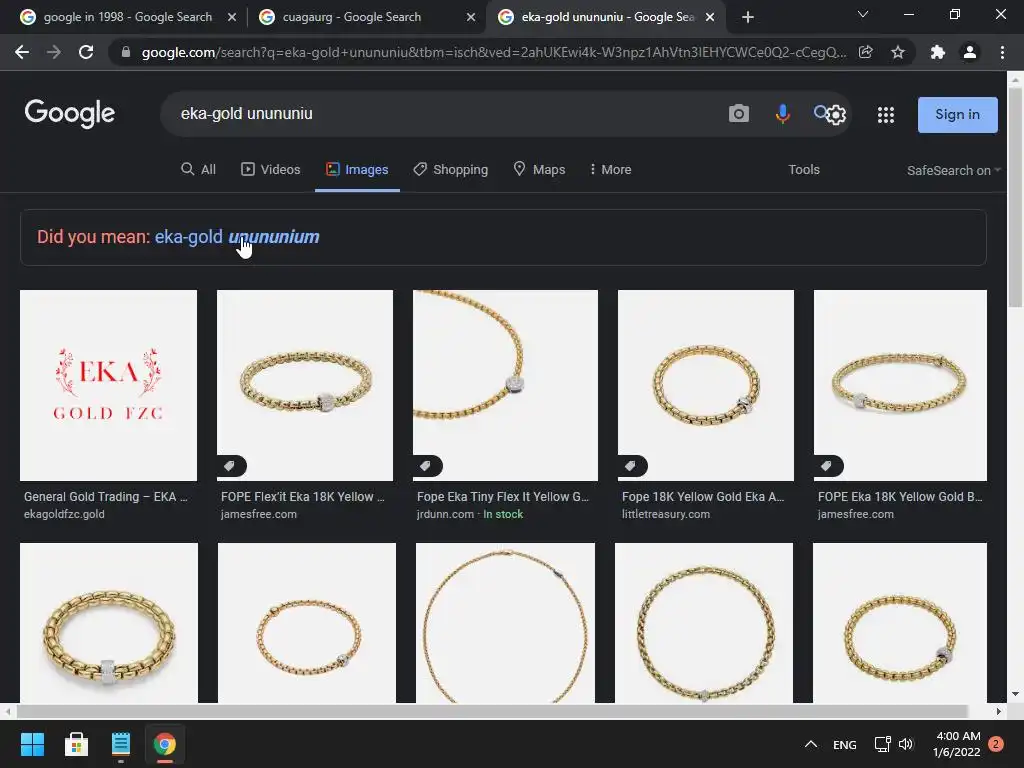This screenshot has width=1024, height=768.
Task: Switch to the All results tab
Action: pos(198,170)
